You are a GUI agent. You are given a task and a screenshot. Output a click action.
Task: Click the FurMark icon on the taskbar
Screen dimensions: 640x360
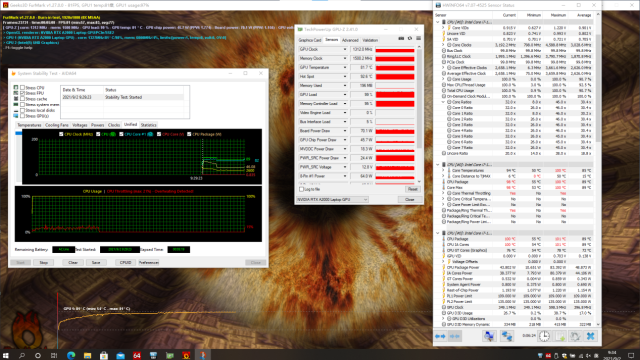tap(186, 356)
